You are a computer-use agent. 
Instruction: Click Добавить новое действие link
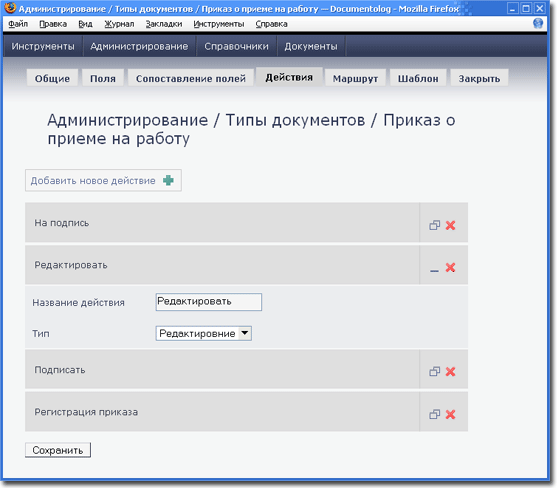click(93, 181)
